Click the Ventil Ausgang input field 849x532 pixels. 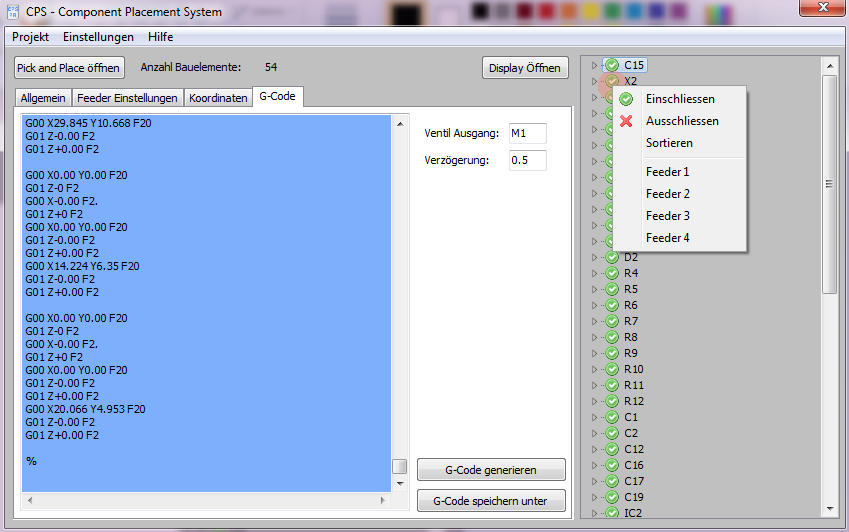[x=527, y=133]
